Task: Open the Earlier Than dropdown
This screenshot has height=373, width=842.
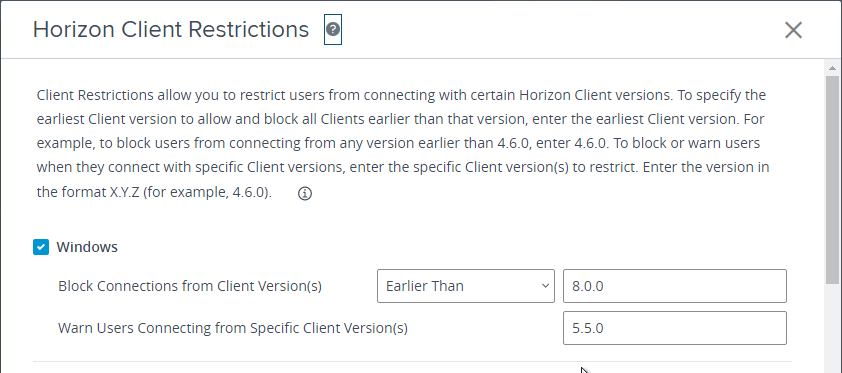Action: click(466, 286)
